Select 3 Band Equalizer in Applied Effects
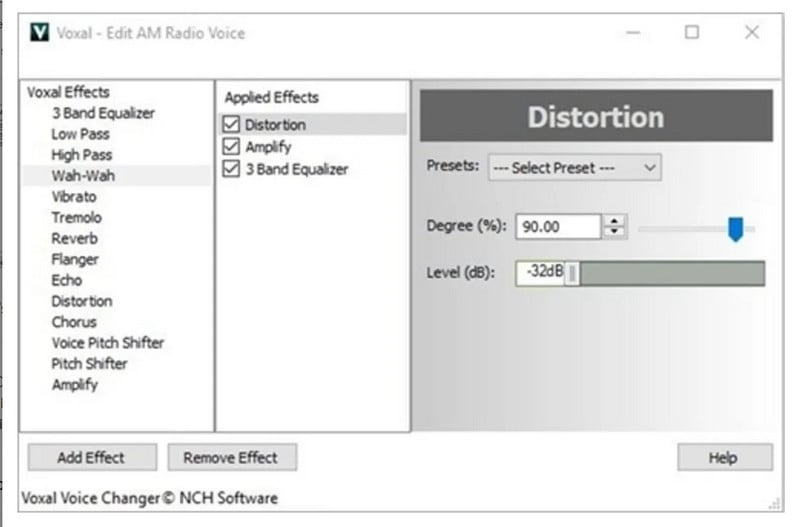 [296, 169]
